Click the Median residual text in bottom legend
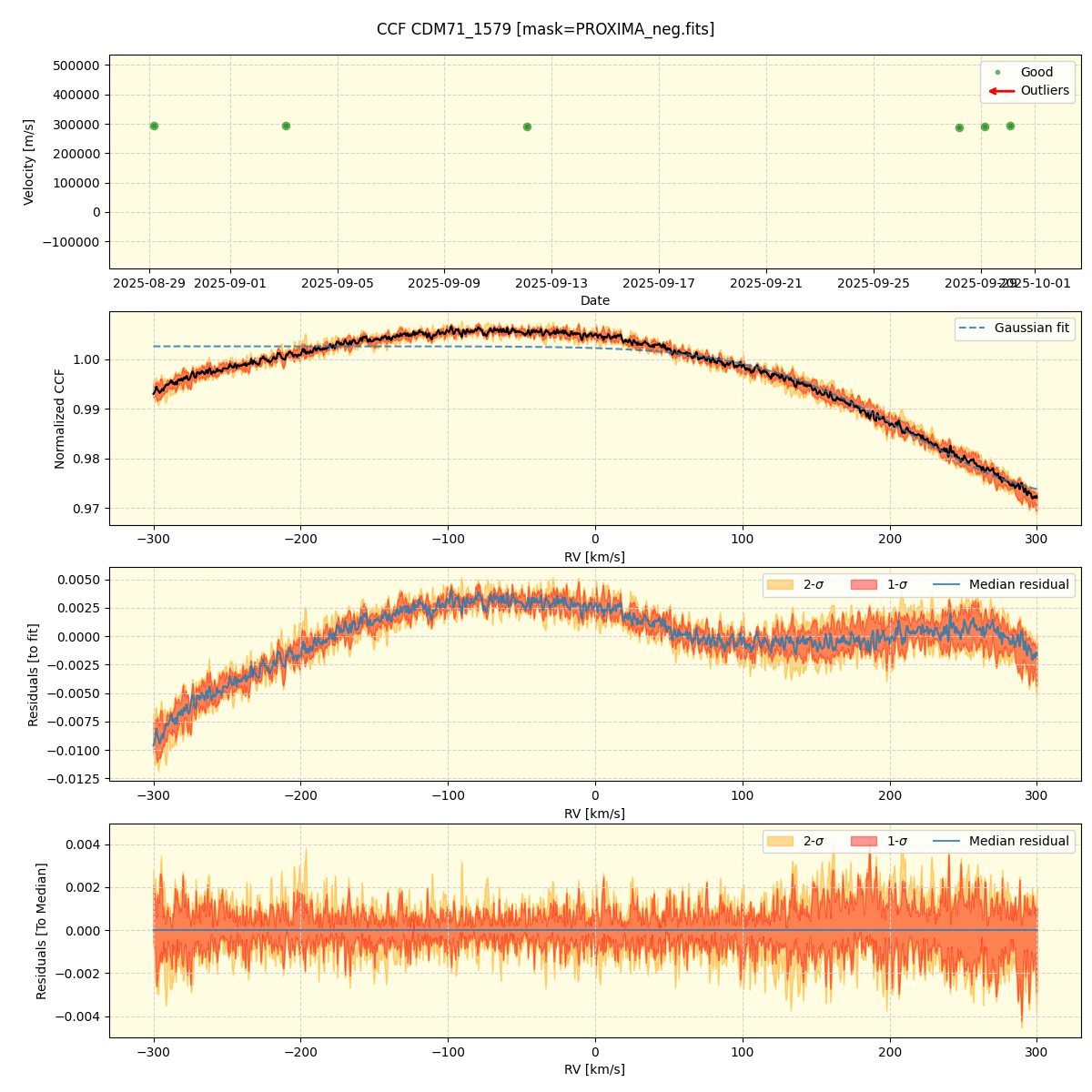 point(1018,842)
